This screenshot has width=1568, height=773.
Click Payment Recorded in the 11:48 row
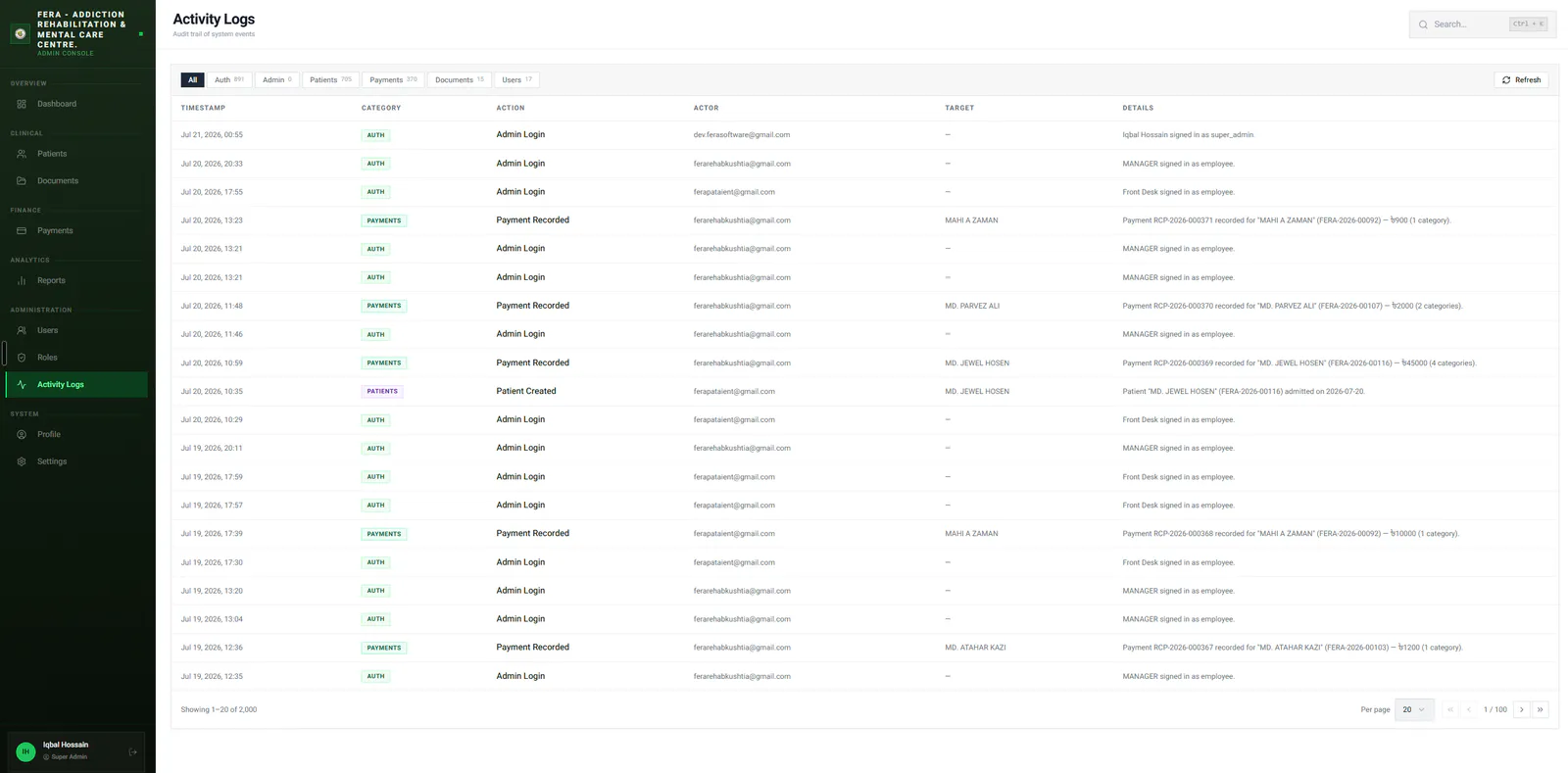(533, 306)
